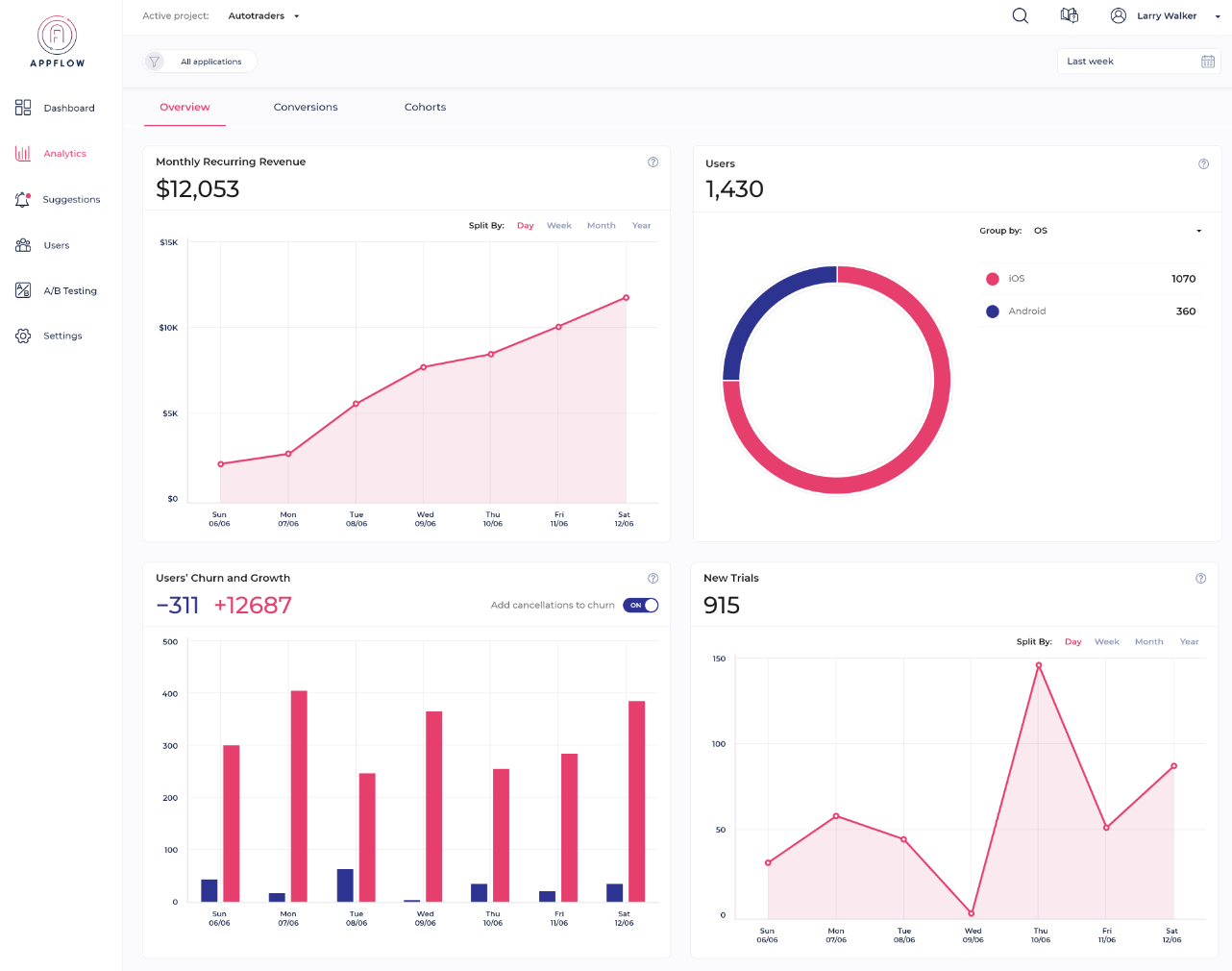The height and width of the screenshot is (971, 1232).
Task: Switch to the Conversions tab
Action: (x=306, y=107)
